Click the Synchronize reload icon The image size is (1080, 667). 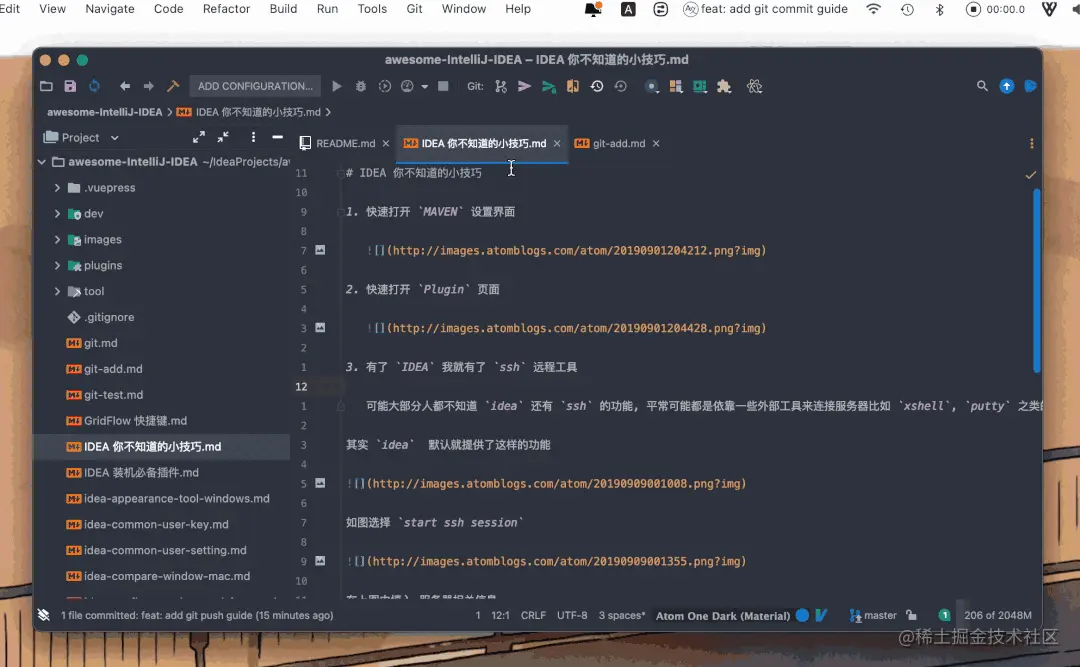tap(94, 86)
